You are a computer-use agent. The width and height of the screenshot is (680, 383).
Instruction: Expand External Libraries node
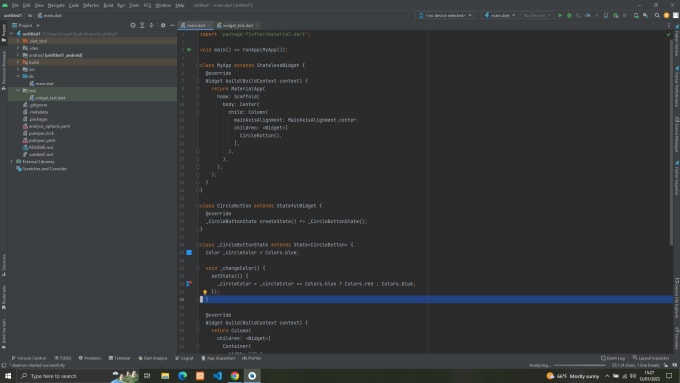12,161
